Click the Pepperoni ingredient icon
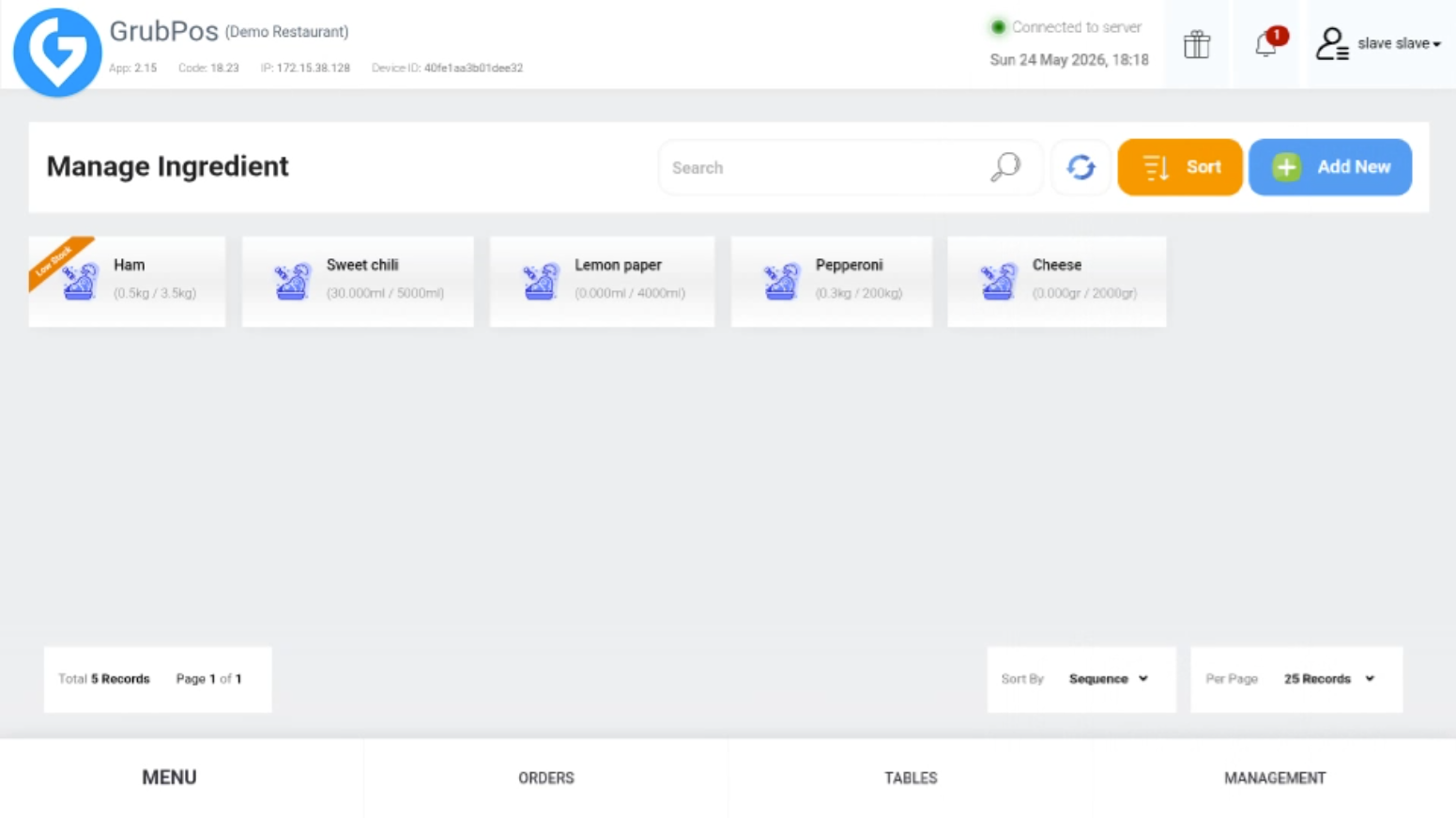Image resolution: width=1456 pixels, height=818 pixels. point(781,281)
